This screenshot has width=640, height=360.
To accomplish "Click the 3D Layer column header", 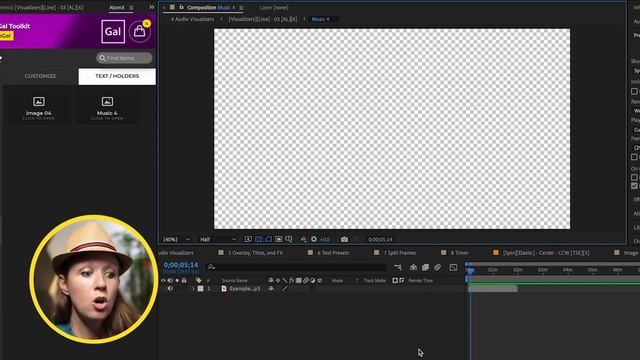I will coord(320,280).
